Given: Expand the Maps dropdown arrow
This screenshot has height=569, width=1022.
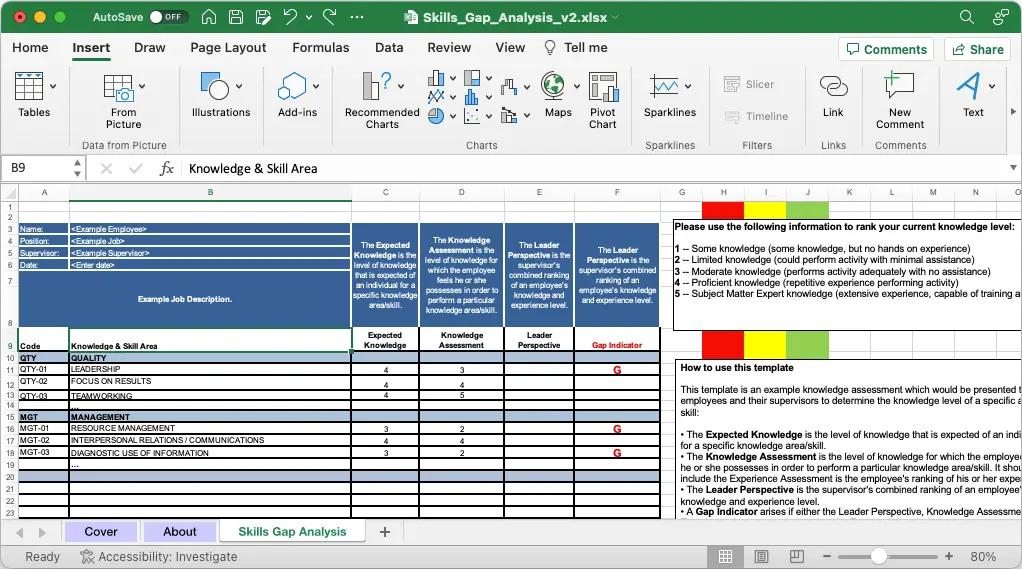Looking at the screenshot, I should point(577,86).
